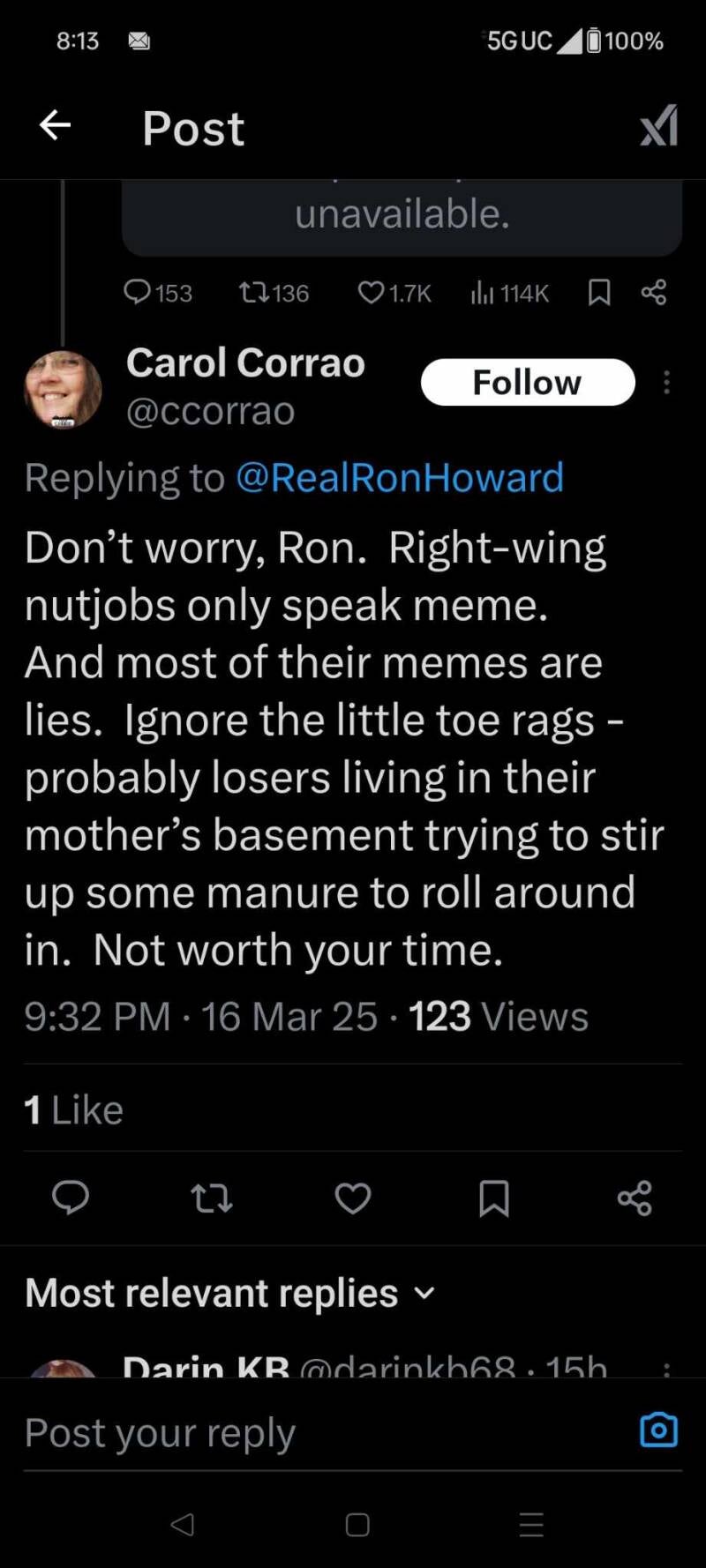Open Carol Corrao's profile picture
The width and height of the screenshot is (706, 1568).
click(x=63, y=389)
